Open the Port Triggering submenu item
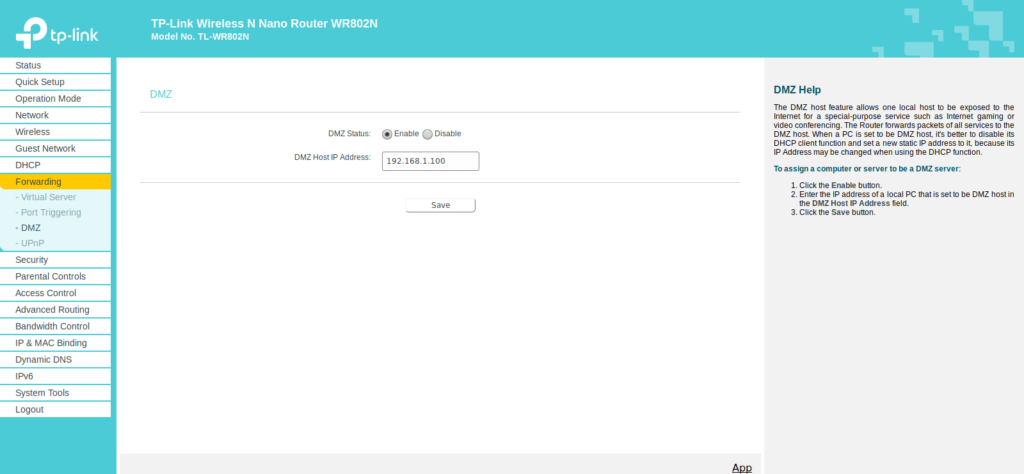 49,212
